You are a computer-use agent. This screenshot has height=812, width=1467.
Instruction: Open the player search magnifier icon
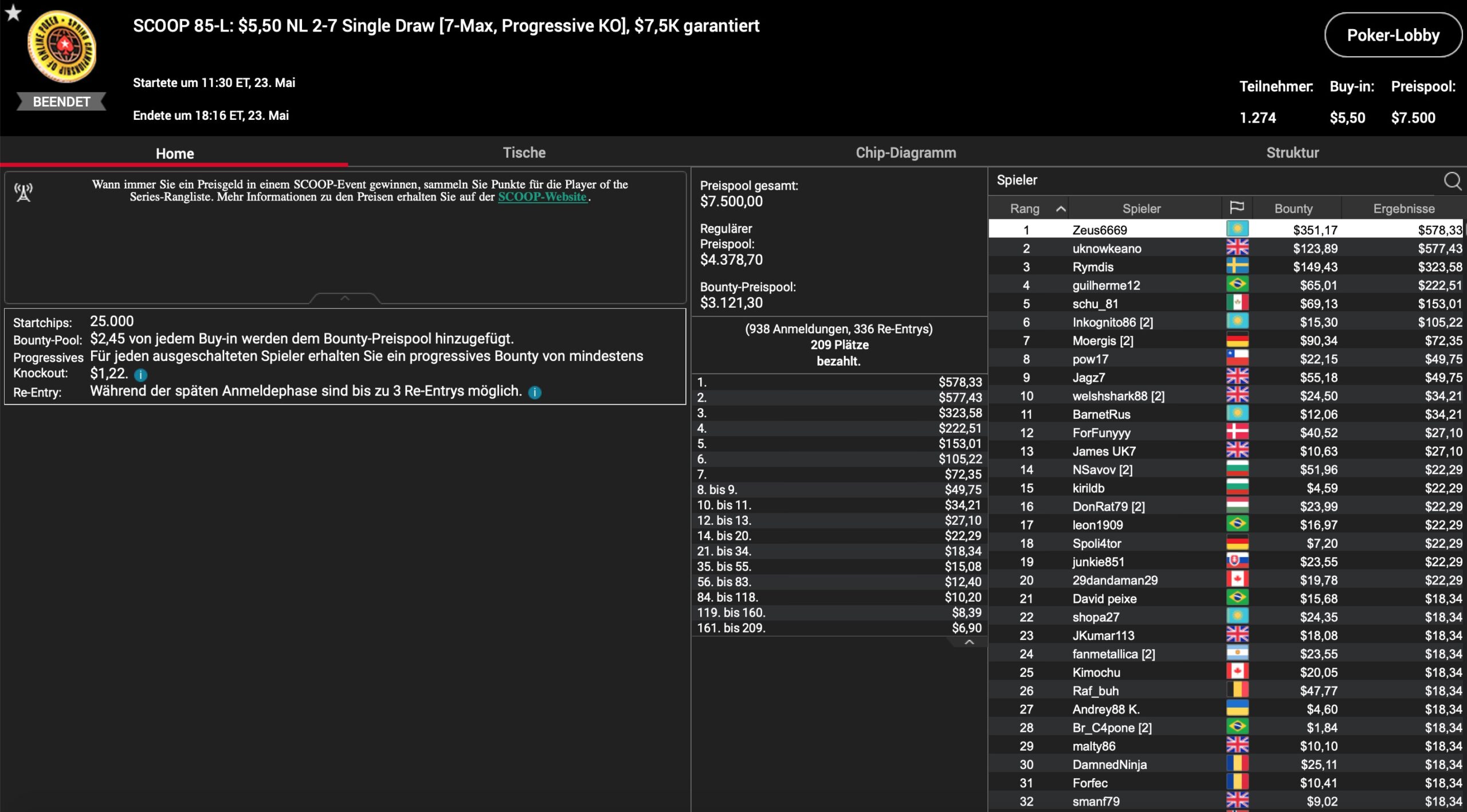tap(1452, 181)
